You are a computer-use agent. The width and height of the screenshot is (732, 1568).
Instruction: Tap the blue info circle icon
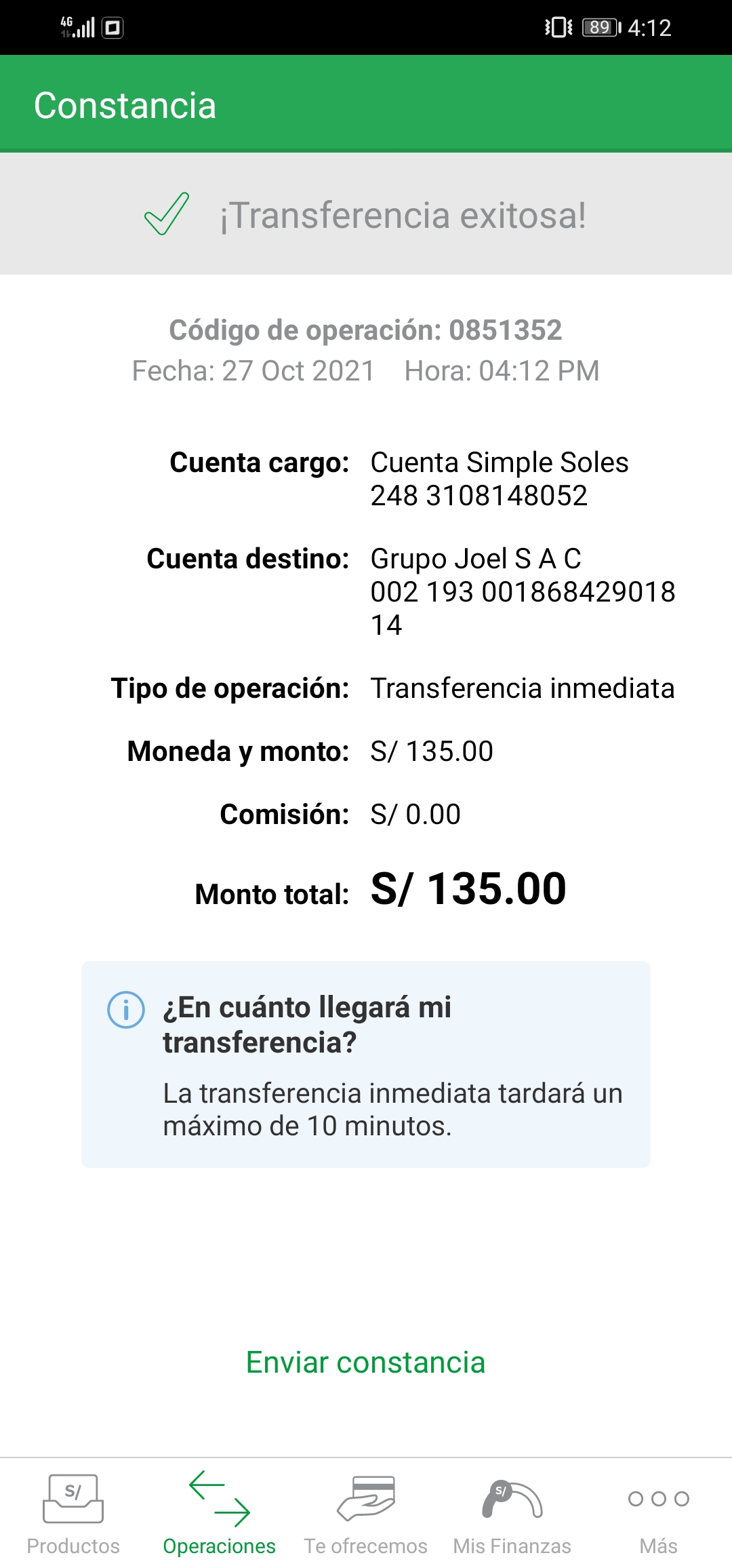[x=126, y=1010]
